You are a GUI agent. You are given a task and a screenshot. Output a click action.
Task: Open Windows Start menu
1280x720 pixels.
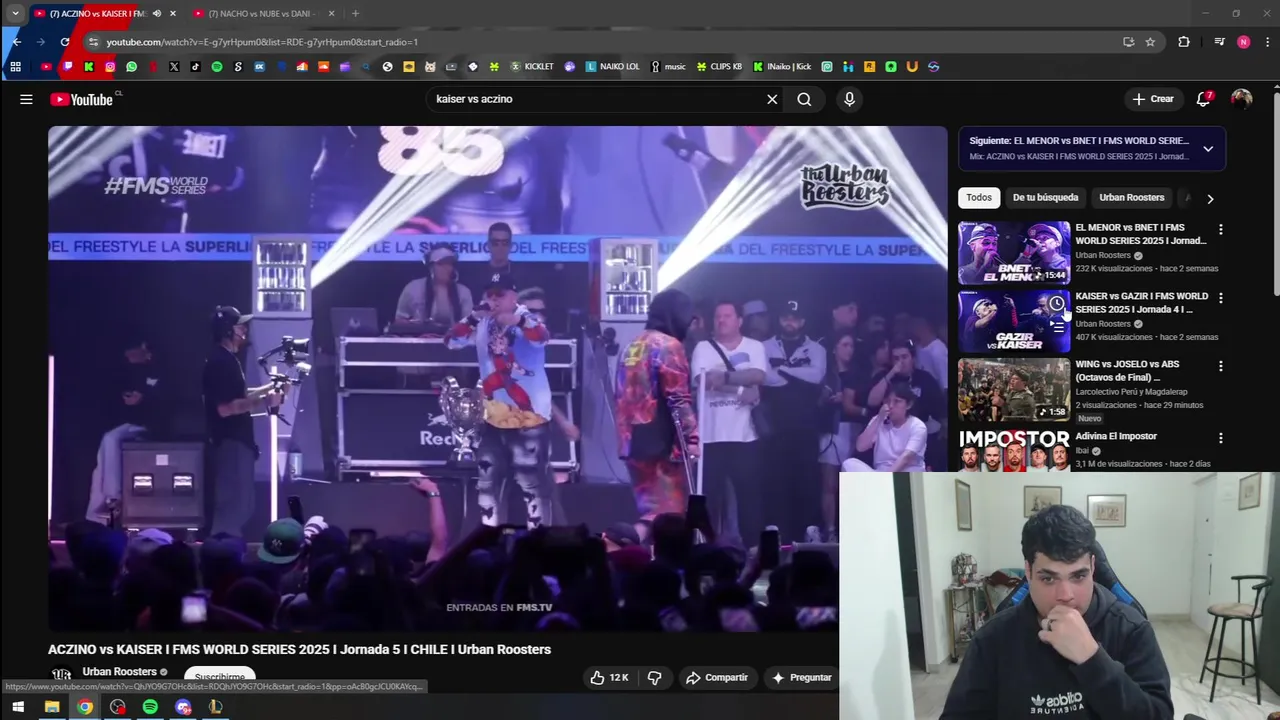point(18,707)
